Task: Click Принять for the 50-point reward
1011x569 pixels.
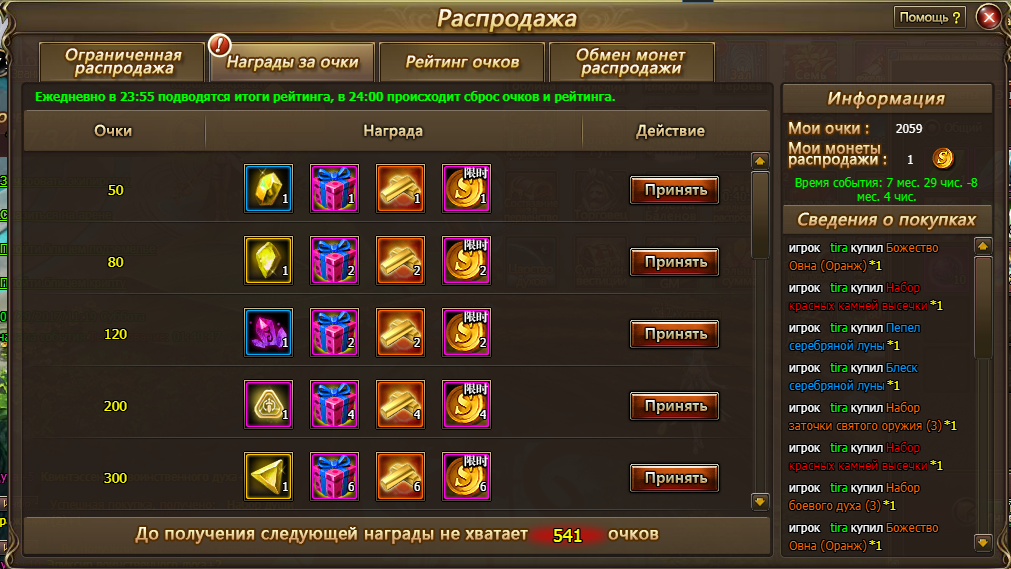Action: 674,190
